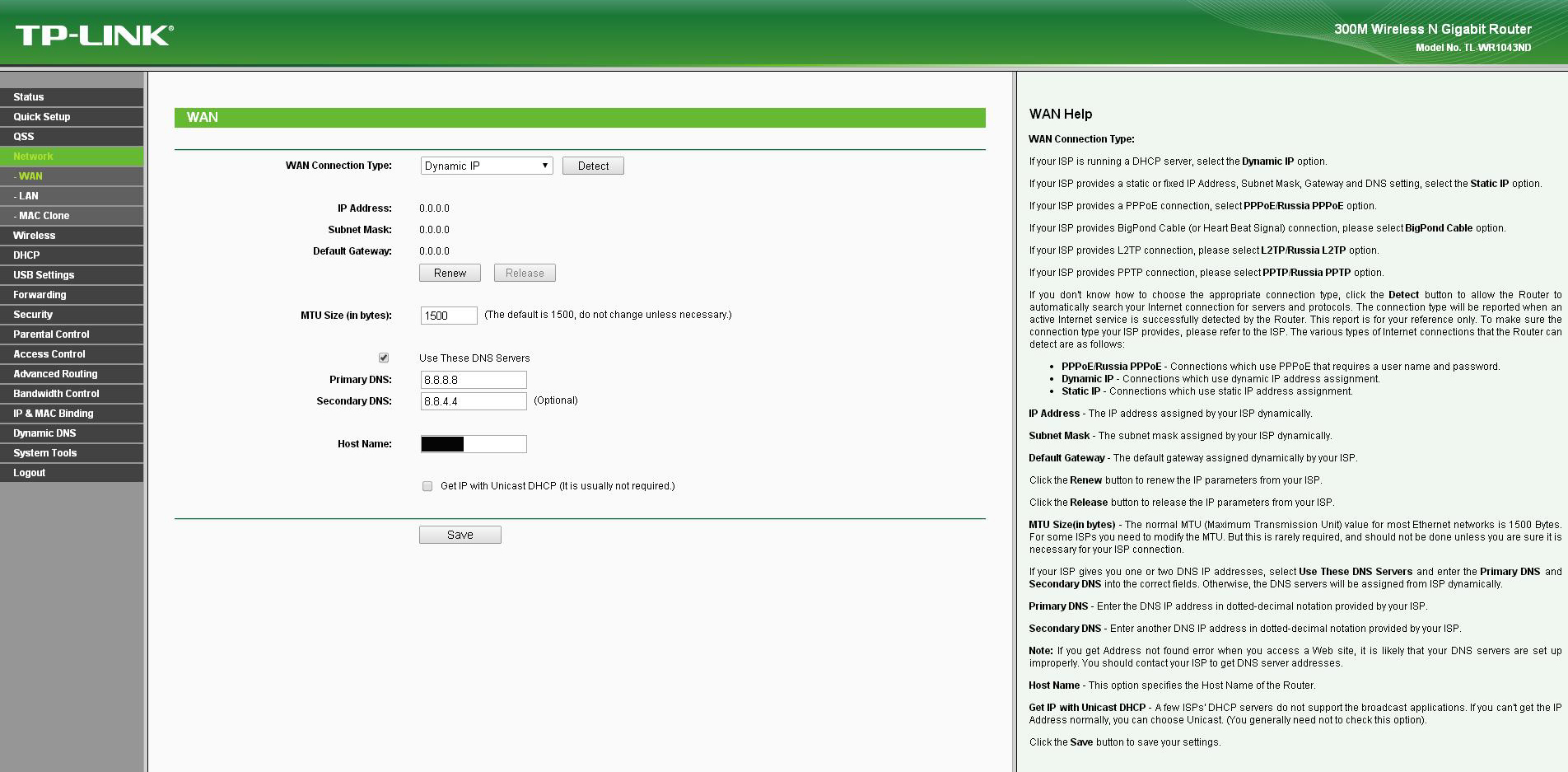This screenshot has width=1568, height=772.
Task: Click the Primary DNS field
Action: click(474, 380)
